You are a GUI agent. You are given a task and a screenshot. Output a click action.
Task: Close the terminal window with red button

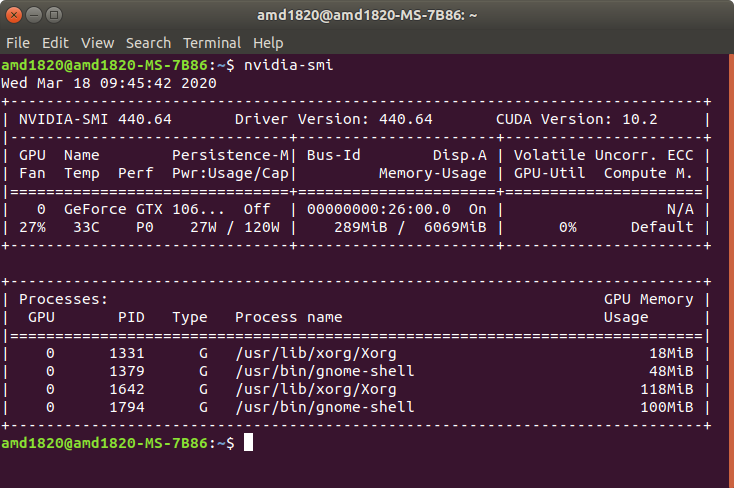pos(14,15)
